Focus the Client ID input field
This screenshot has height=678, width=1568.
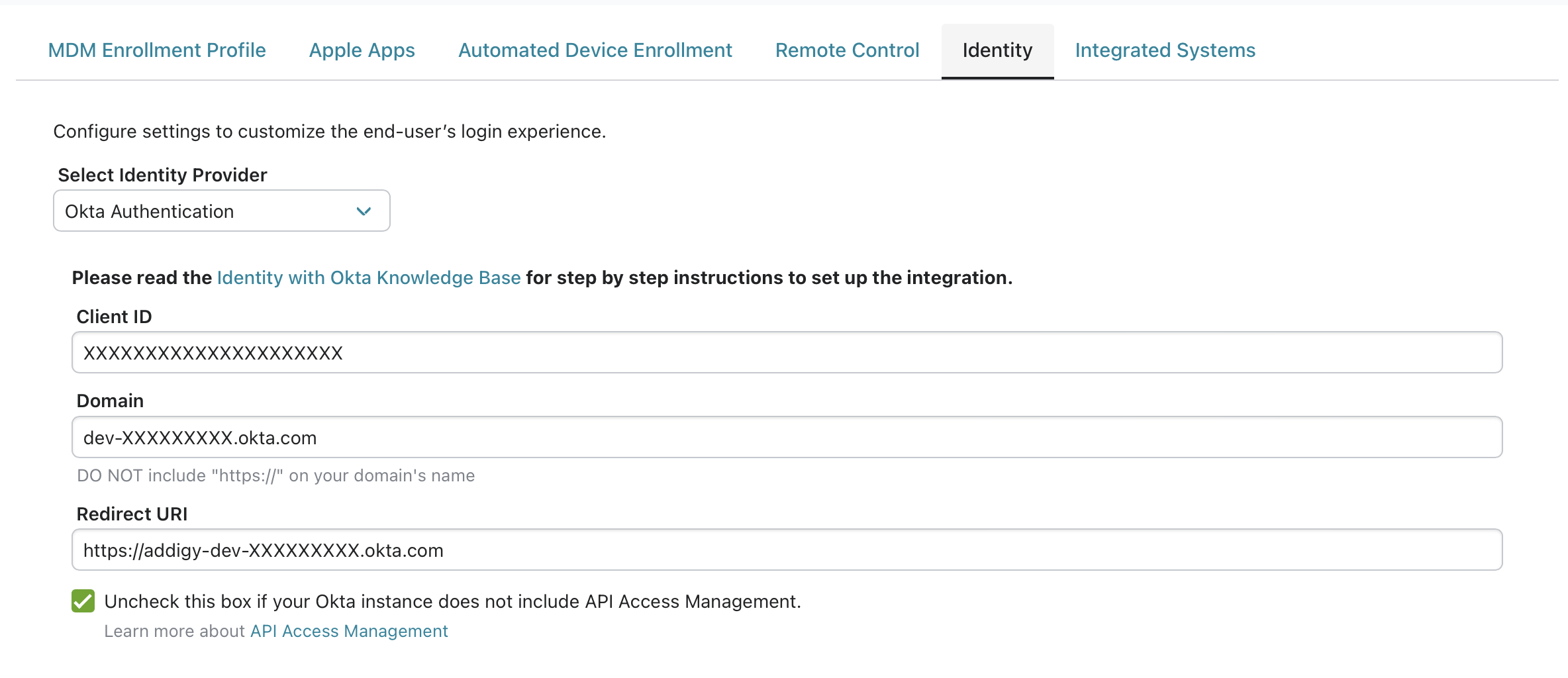click(787, 352)
